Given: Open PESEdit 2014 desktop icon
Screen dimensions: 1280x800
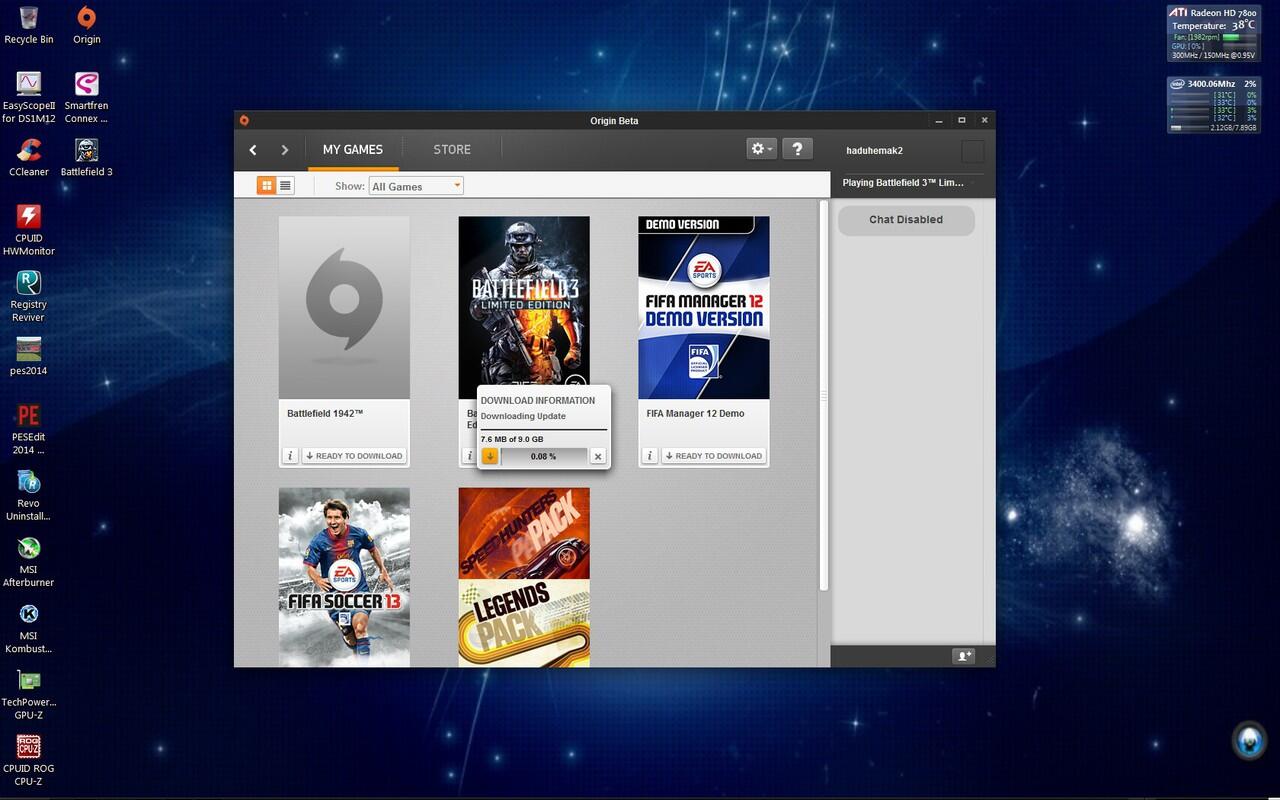Looking at the screenshot, I should 29,429.
